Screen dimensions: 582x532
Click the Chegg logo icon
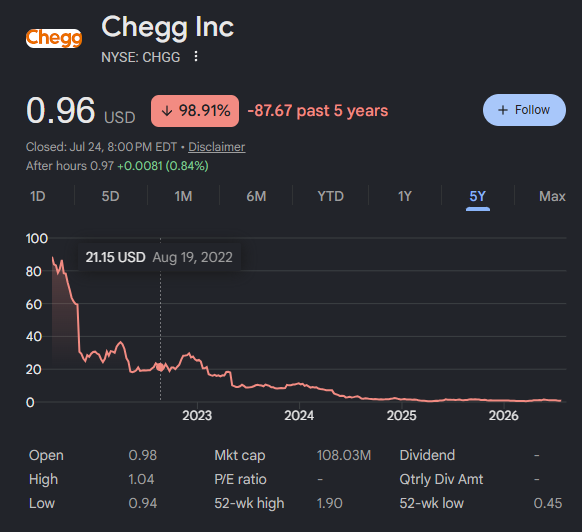pyautogui.click(x=54, y=38)
